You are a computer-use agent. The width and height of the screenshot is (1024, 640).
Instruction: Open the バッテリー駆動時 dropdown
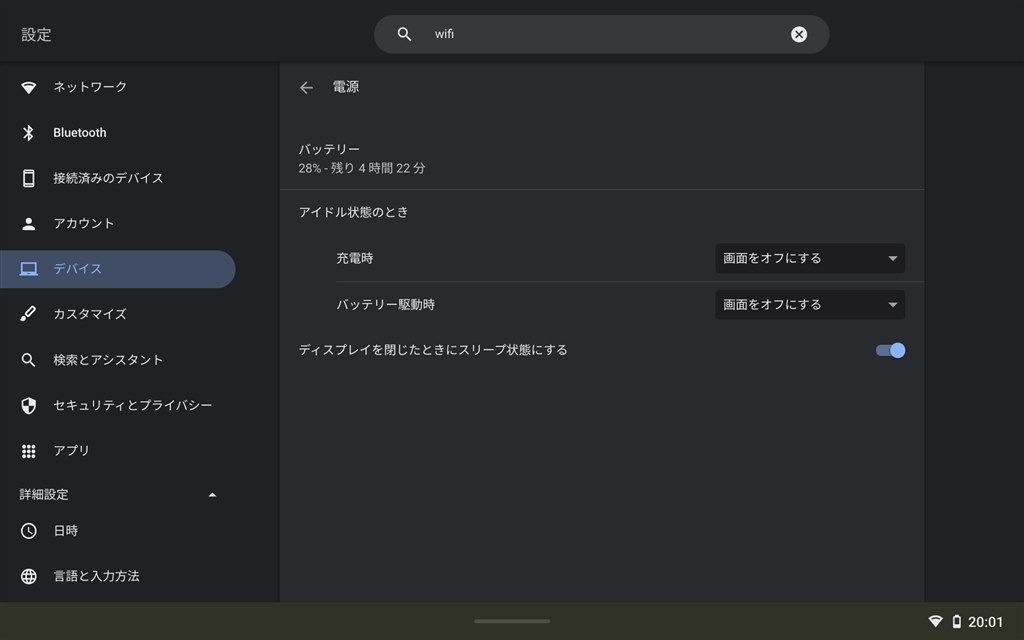point(809,304)
